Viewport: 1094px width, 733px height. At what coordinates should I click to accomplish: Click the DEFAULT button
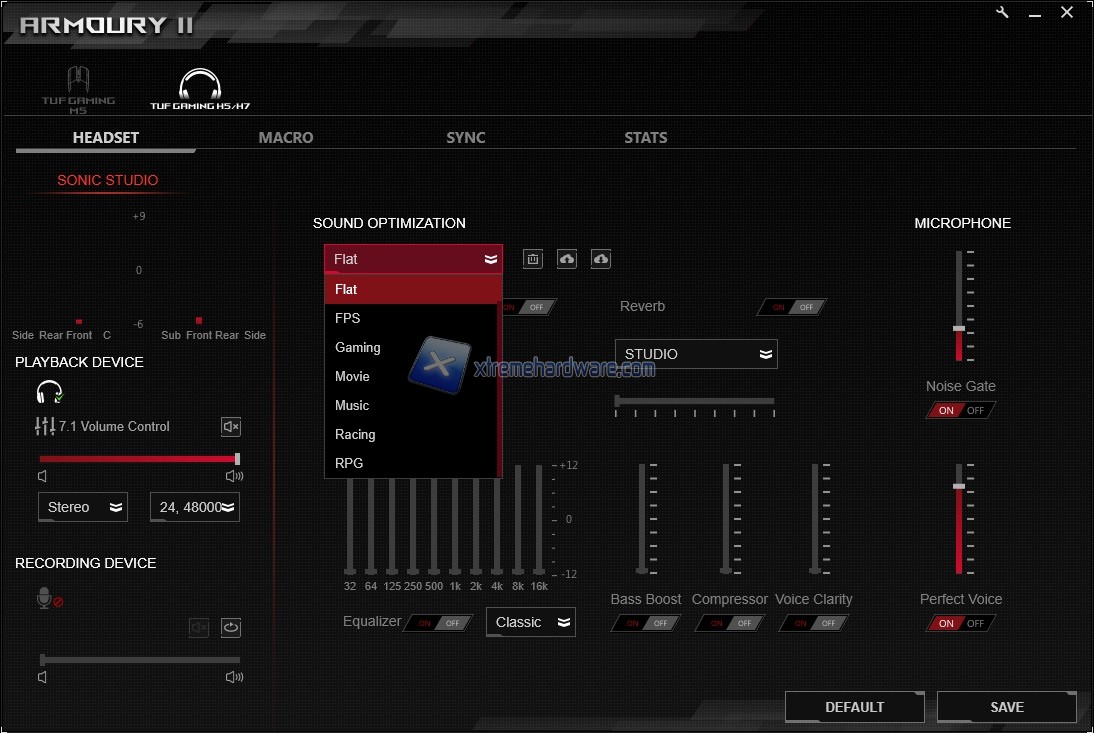tap(854, 707)
